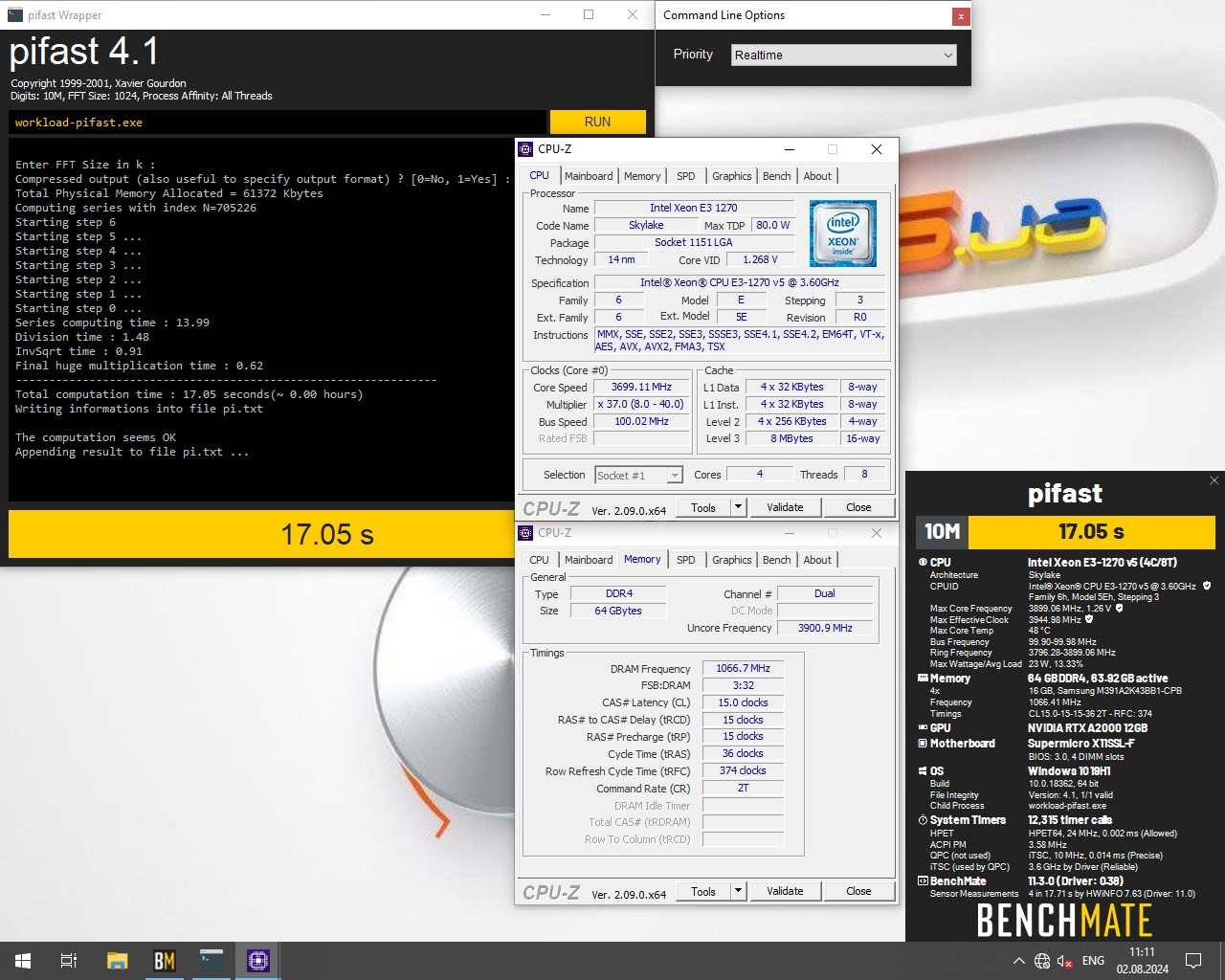1225x980 pixels.
Task: Click the muted volume tray icon
Action: pyautogui.click(x=1065, y=961)
